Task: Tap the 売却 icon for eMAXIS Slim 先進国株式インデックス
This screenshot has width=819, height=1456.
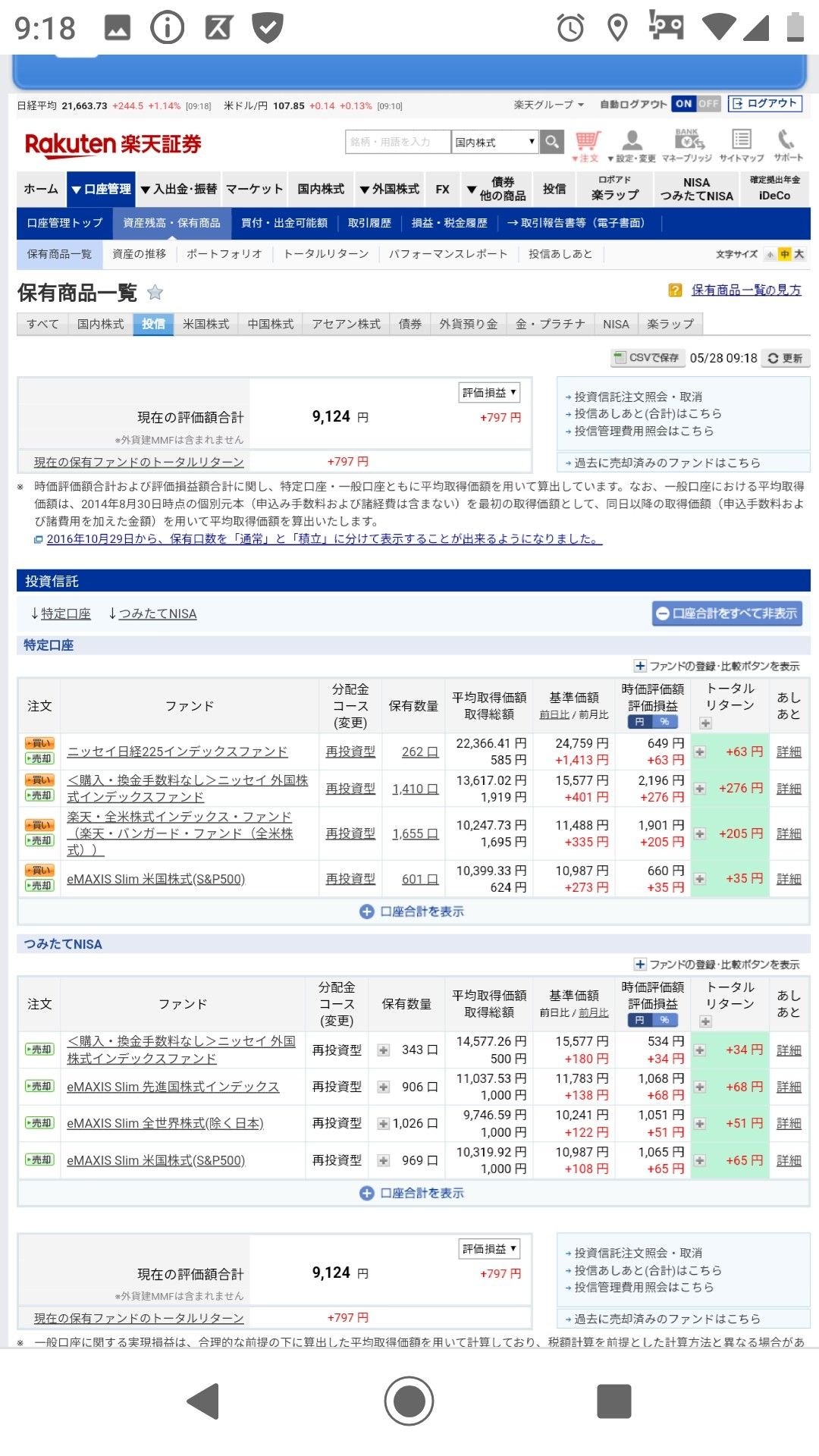Action: (39, 1086)
